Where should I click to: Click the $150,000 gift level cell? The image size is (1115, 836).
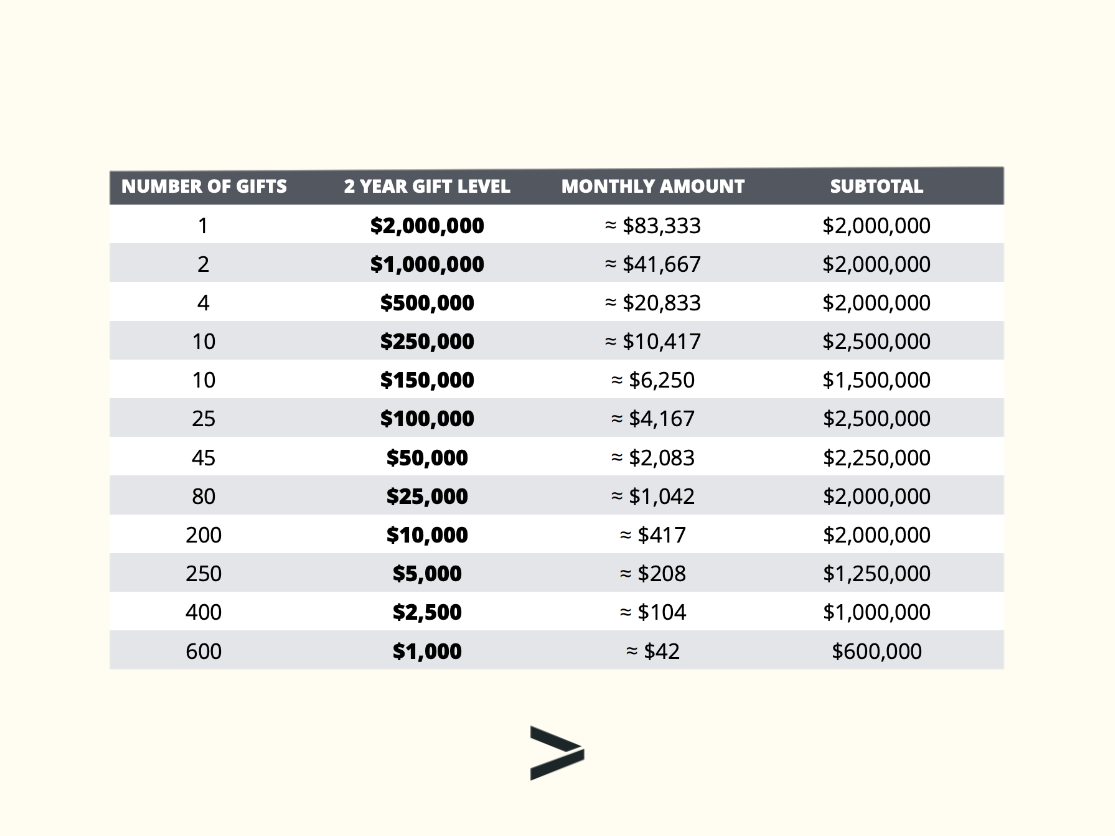427,381
